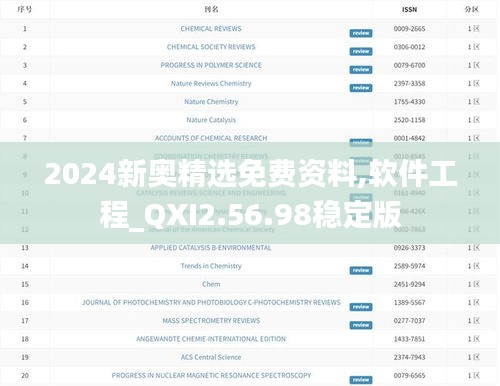Open APPLIED CATALYSIS B-ENVIRONMENTAL link
Image resolution: width=500 pixels, height=386 pixels.
tap(211, 248)
